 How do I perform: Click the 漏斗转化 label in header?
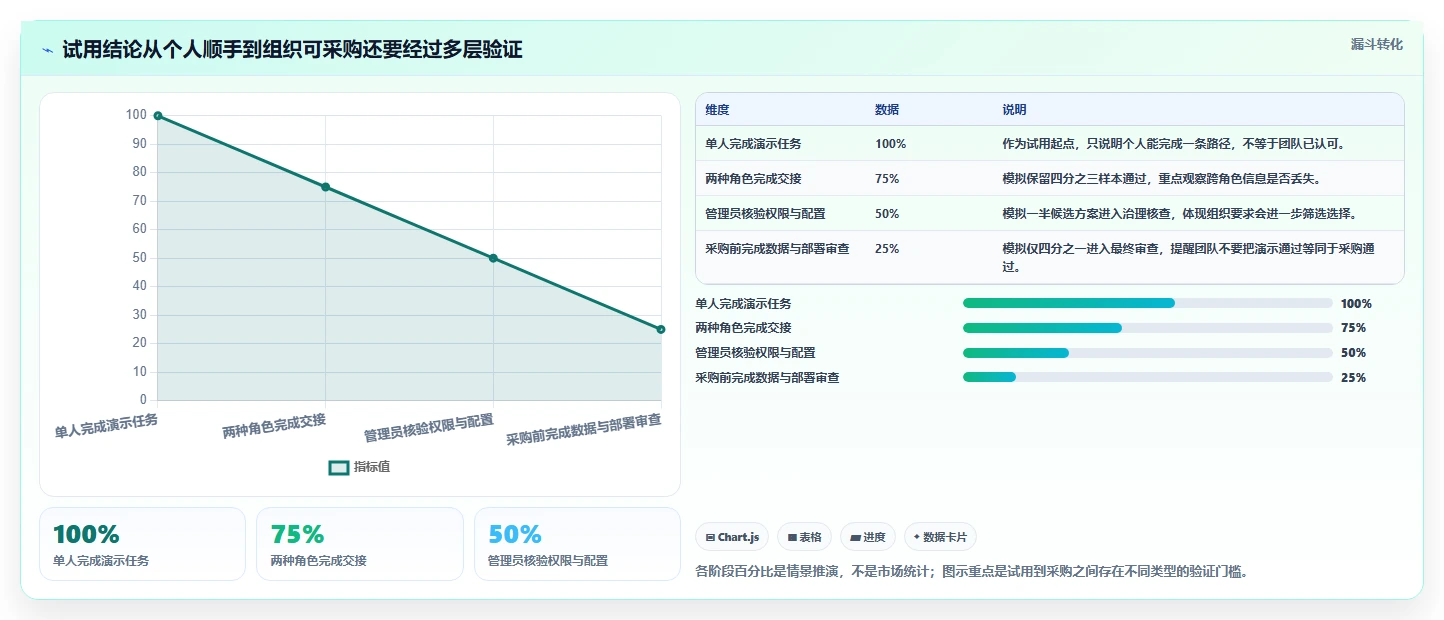[x=1377, y=45]
